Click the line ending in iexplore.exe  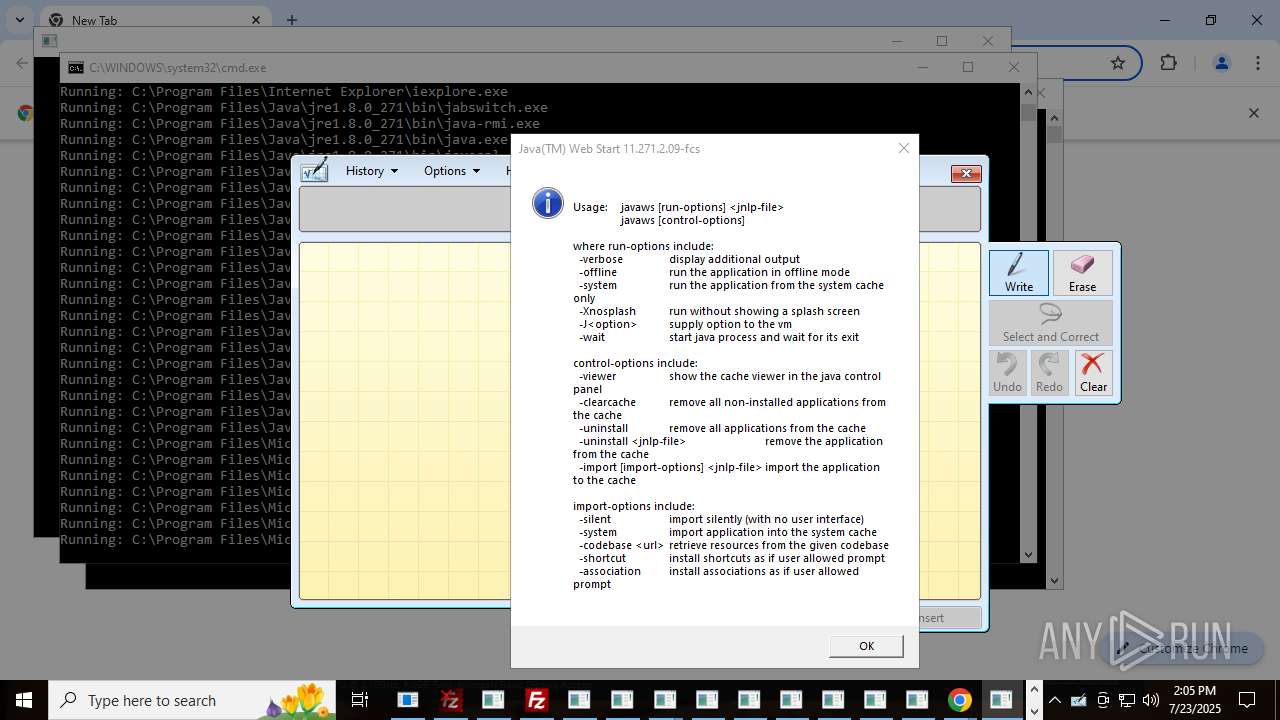284,92
